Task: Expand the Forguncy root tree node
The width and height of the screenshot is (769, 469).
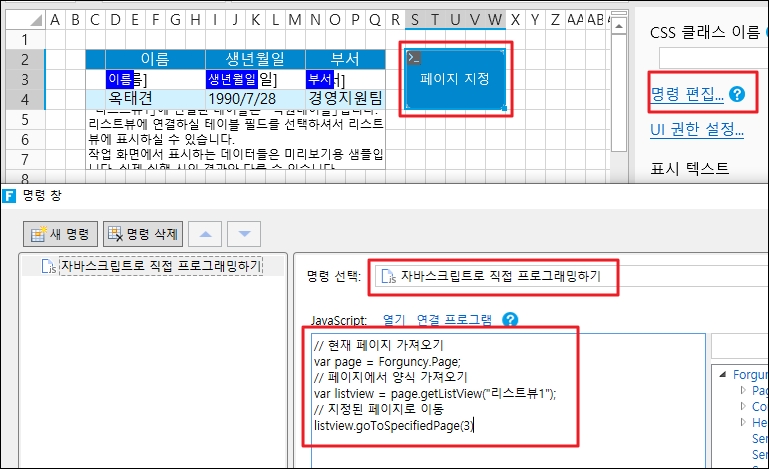Action: pyautogui.click(x=722, y=375)
